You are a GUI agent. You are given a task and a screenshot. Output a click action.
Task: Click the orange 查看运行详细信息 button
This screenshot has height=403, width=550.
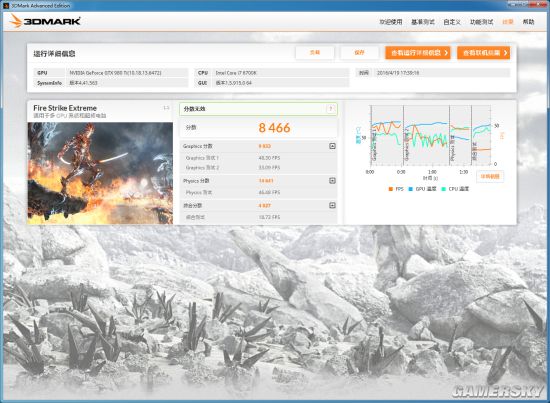tap(418, 53)
